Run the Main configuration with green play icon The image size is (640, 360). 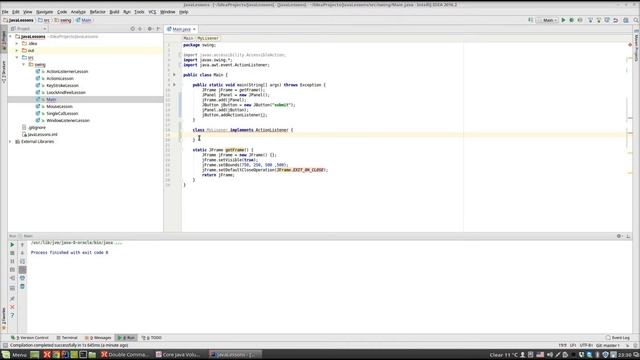(563, 20)
